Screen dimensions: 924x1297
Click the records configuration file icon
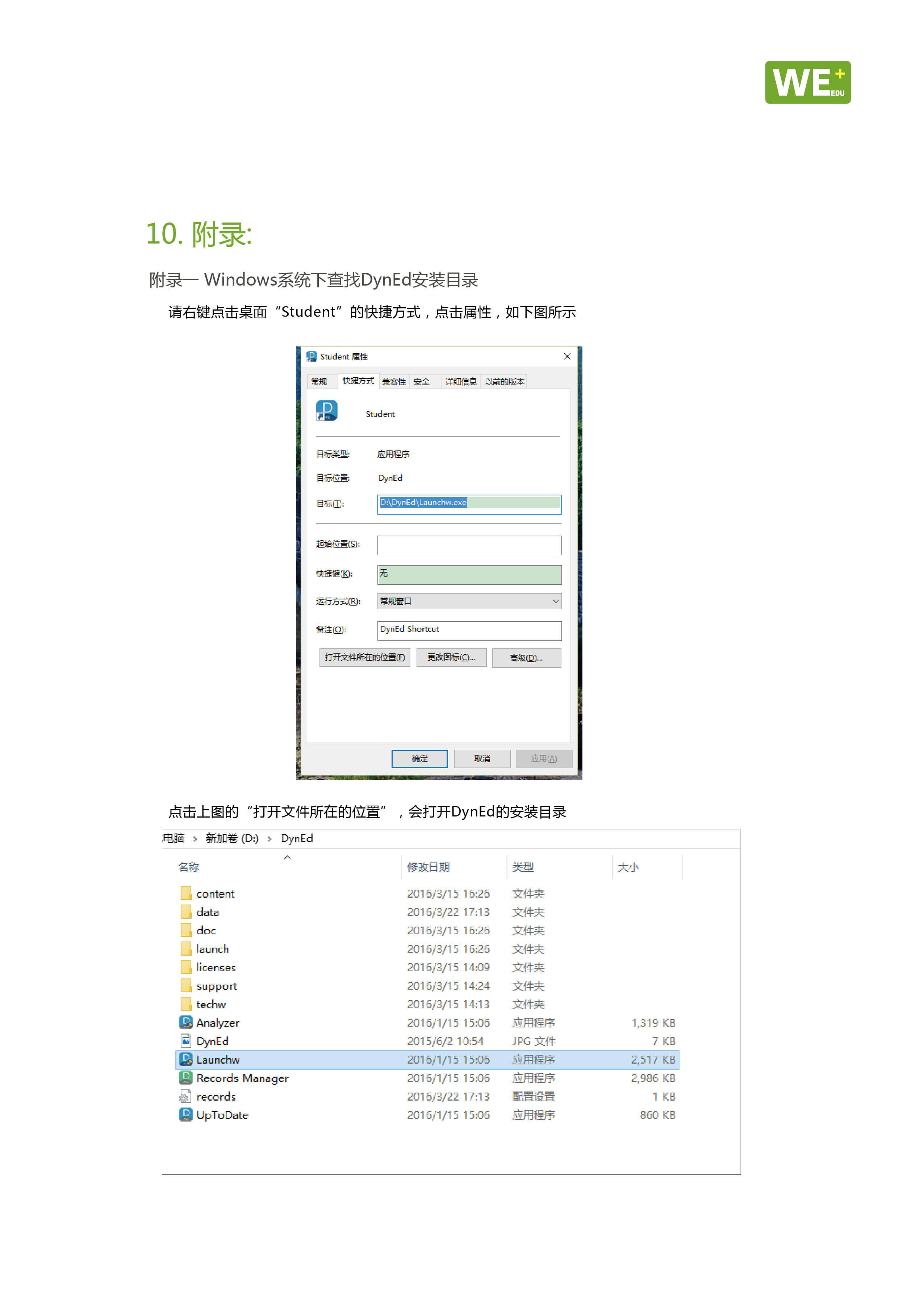tap(185, 1096)
